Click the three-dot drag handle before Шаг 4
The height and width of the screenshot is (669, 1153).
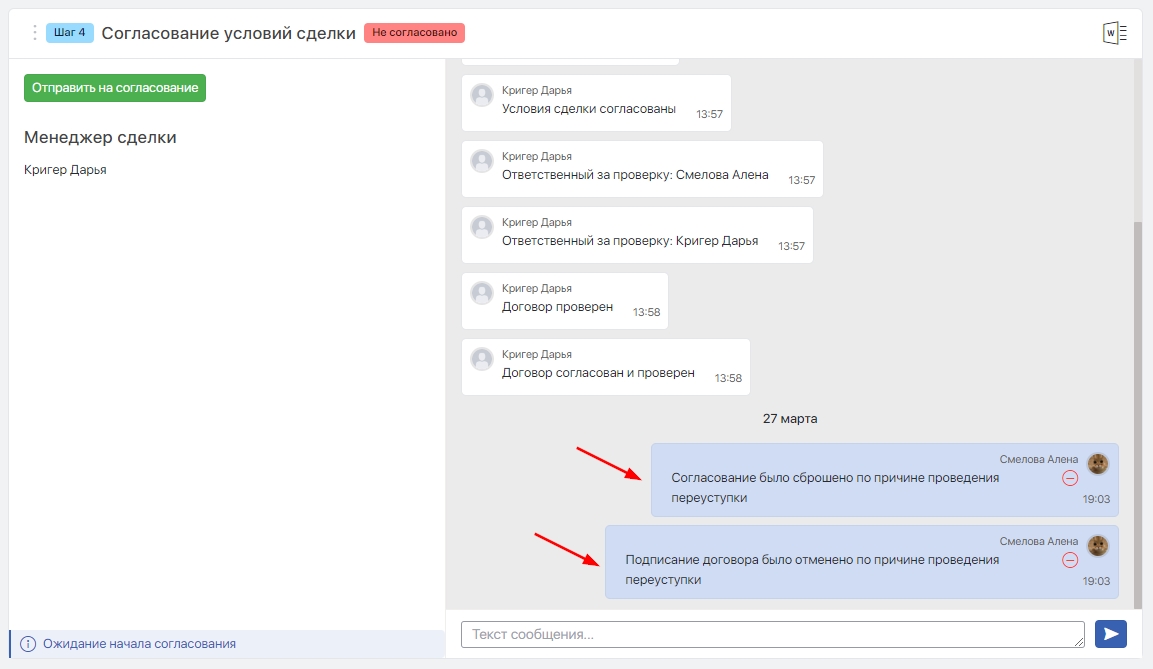tap(34, 33)
